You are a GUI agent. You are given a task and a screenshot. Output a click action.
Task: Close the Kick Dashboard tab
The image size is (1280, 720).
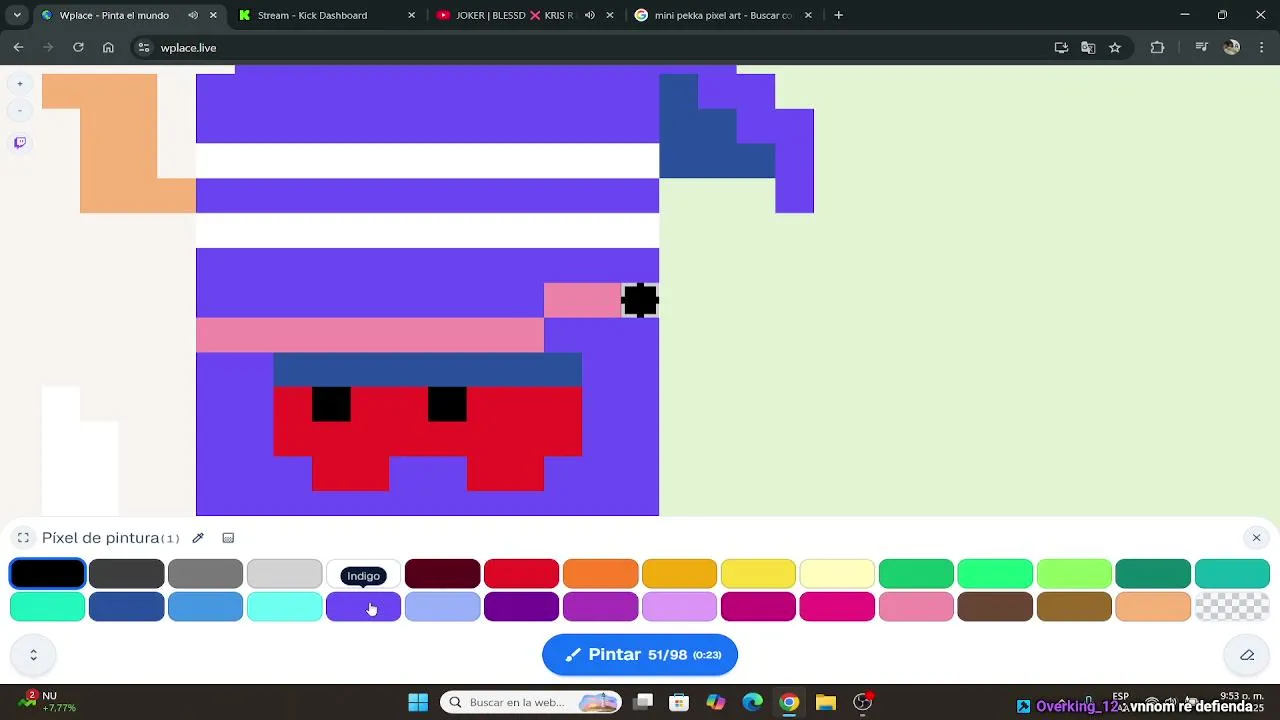[x=411, y=15]
